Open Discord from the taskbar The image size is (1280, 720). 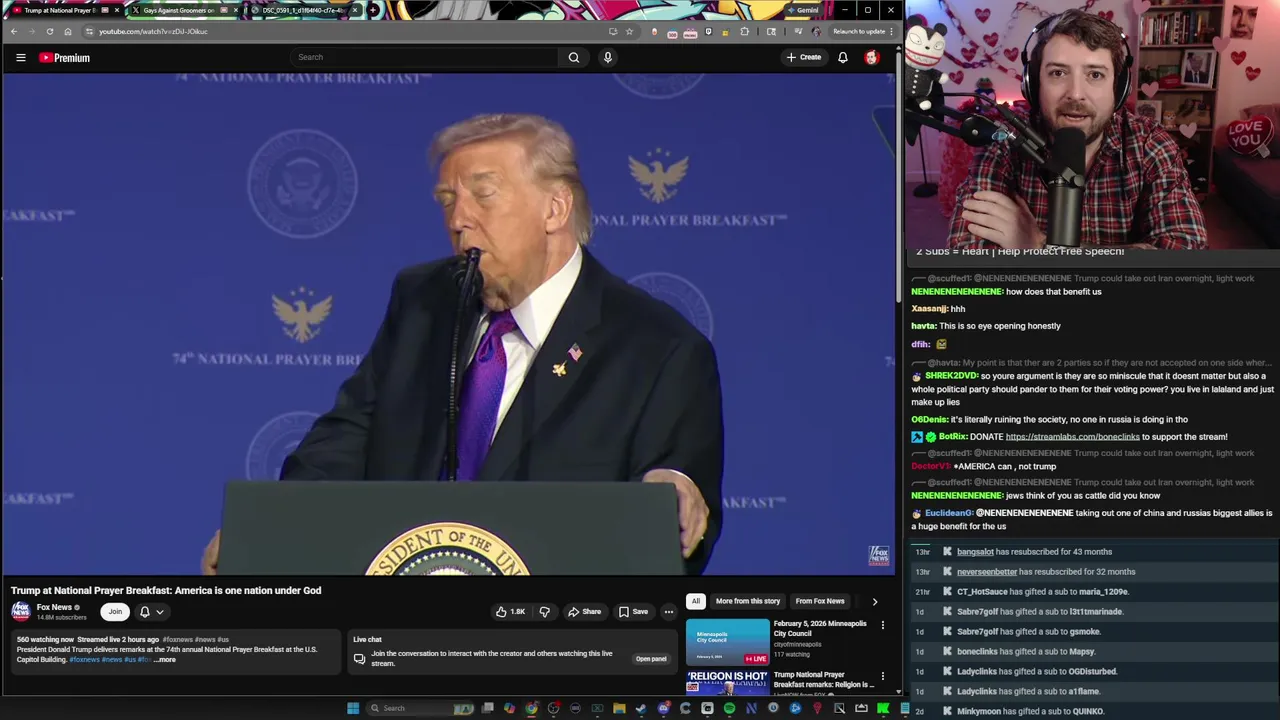pos(663,708)
